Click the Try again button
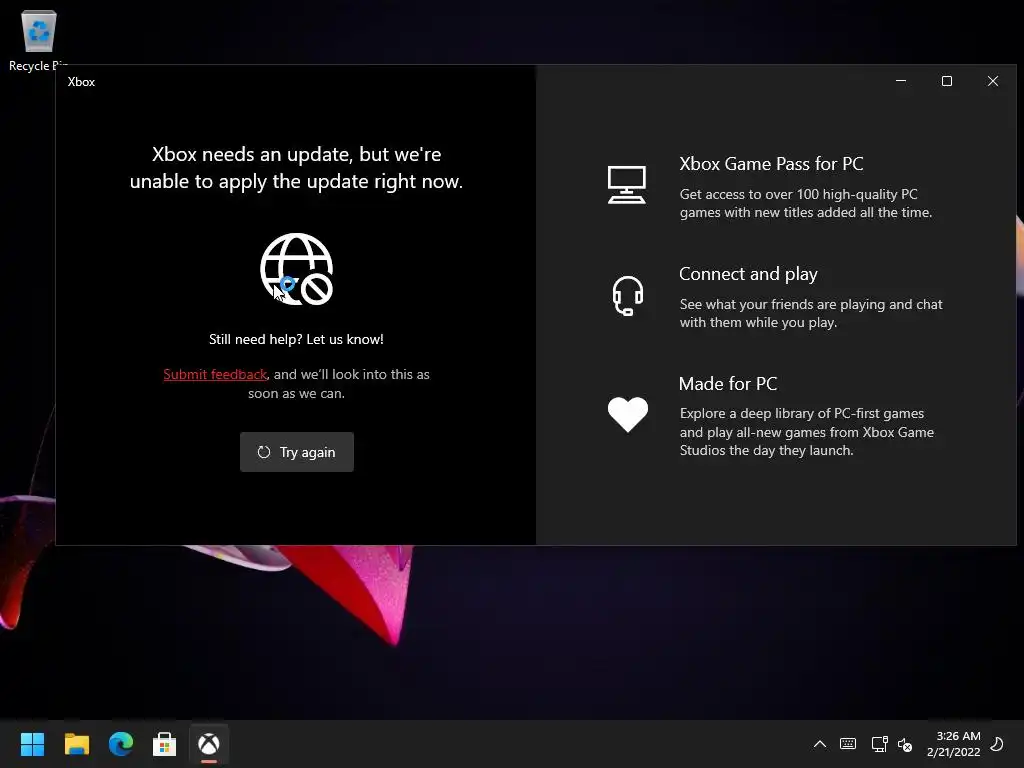1024x768 pixels. coord(296,452)
